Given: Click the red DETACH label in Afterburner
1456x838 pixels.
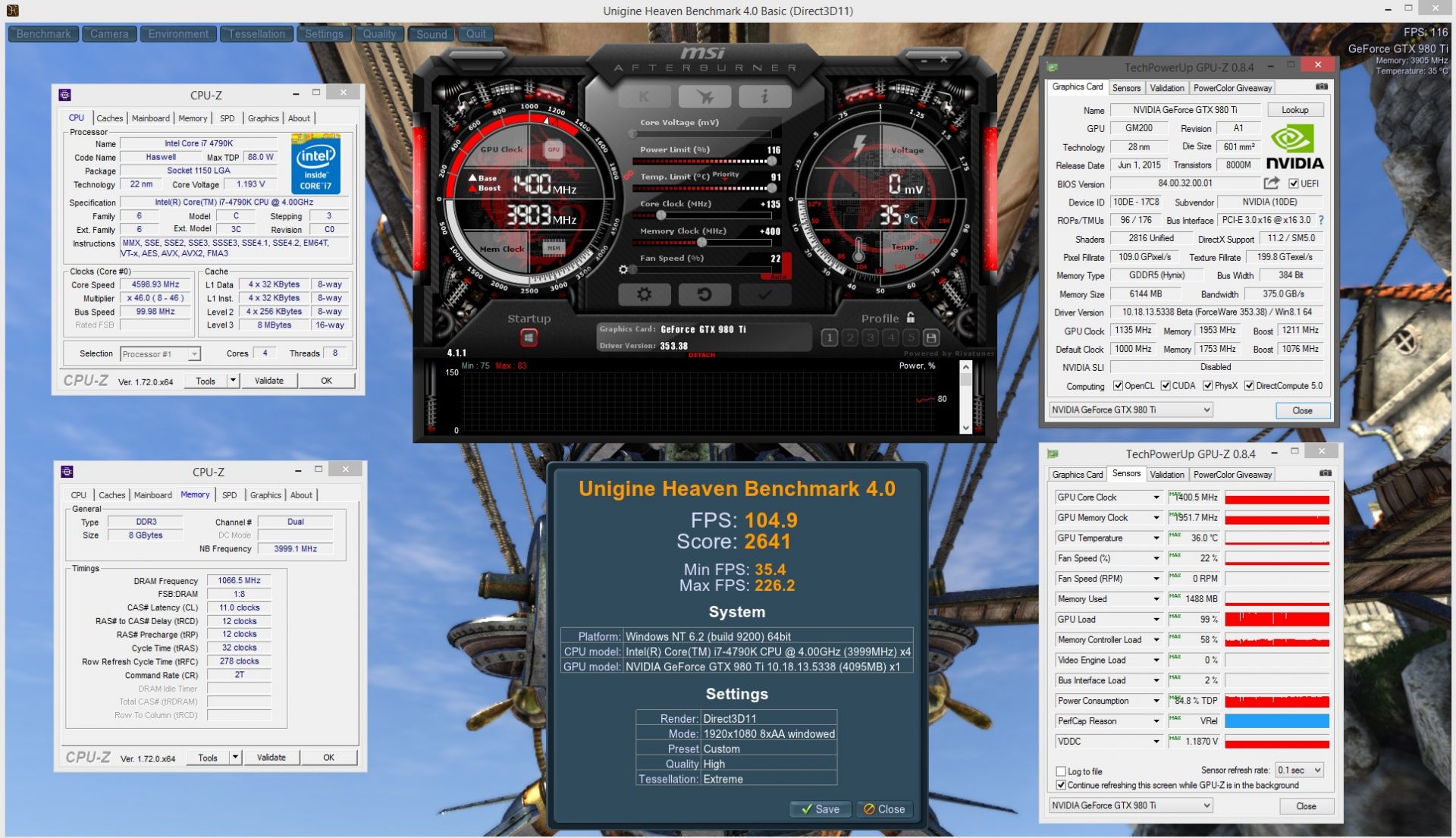Looking at the screenshot, I should [701, 355].
